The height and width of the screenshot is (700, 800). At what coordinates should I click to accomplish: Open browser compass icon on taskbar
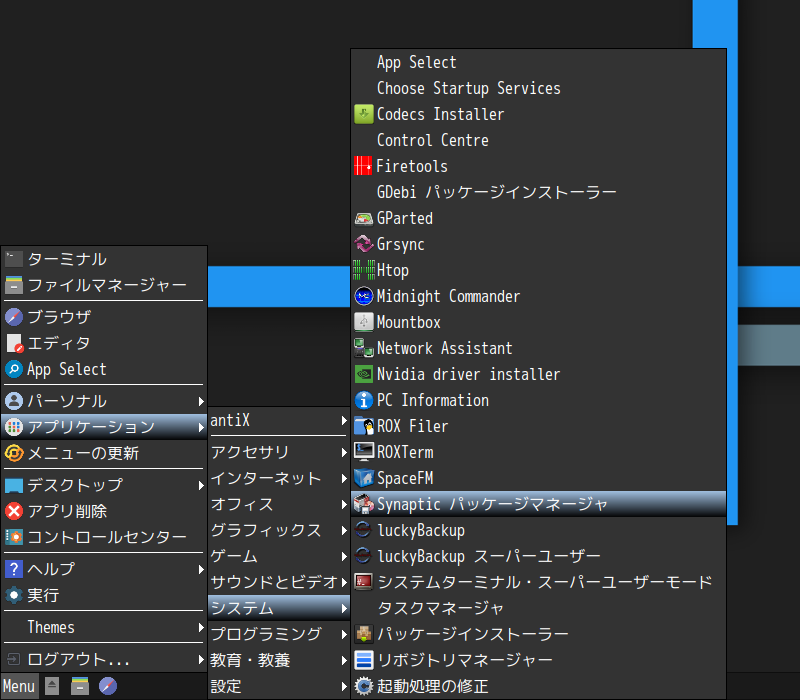click(108, 686)
